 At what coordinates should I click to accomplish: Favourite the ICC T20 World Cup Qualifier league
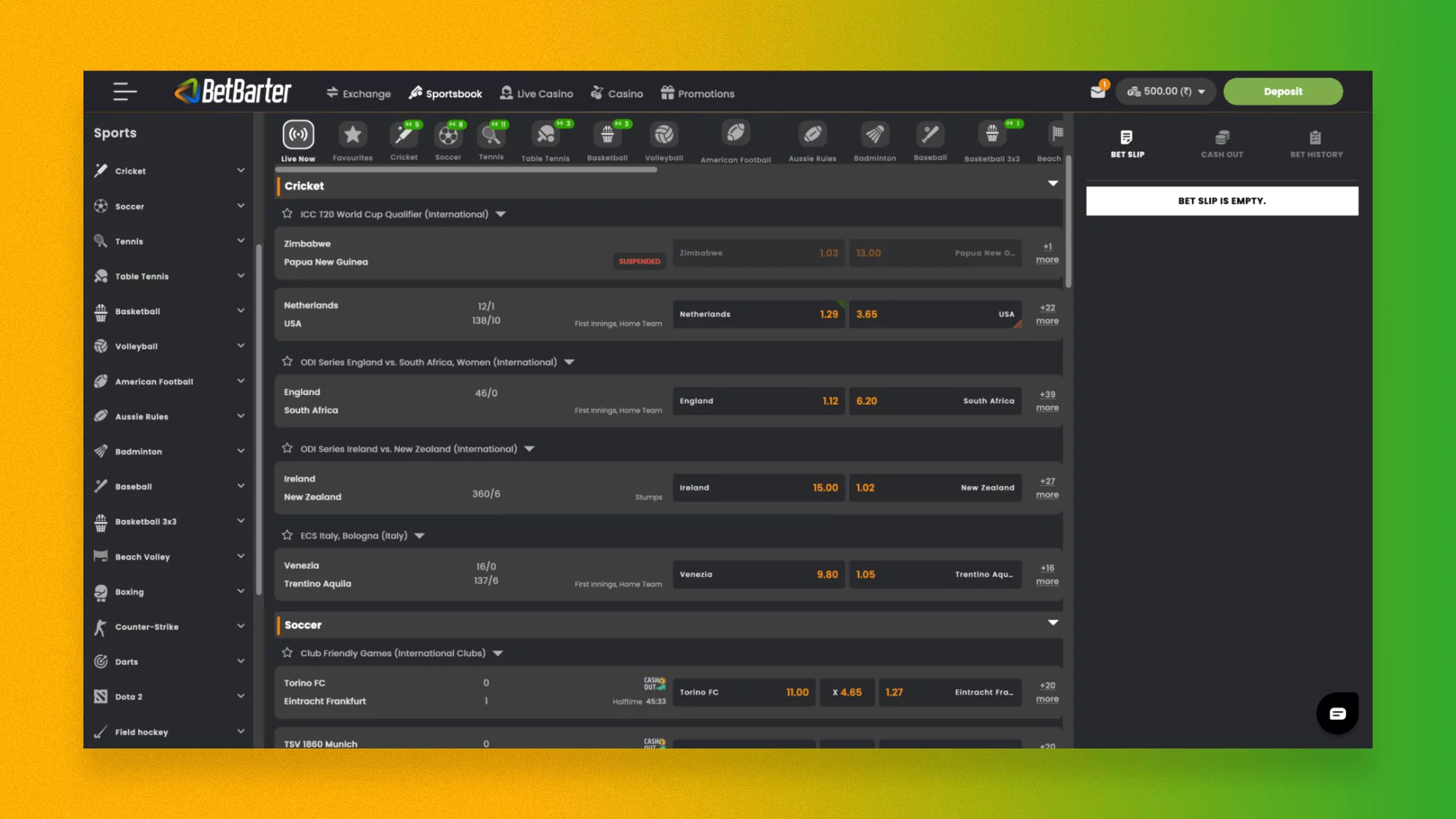[287, 214]
